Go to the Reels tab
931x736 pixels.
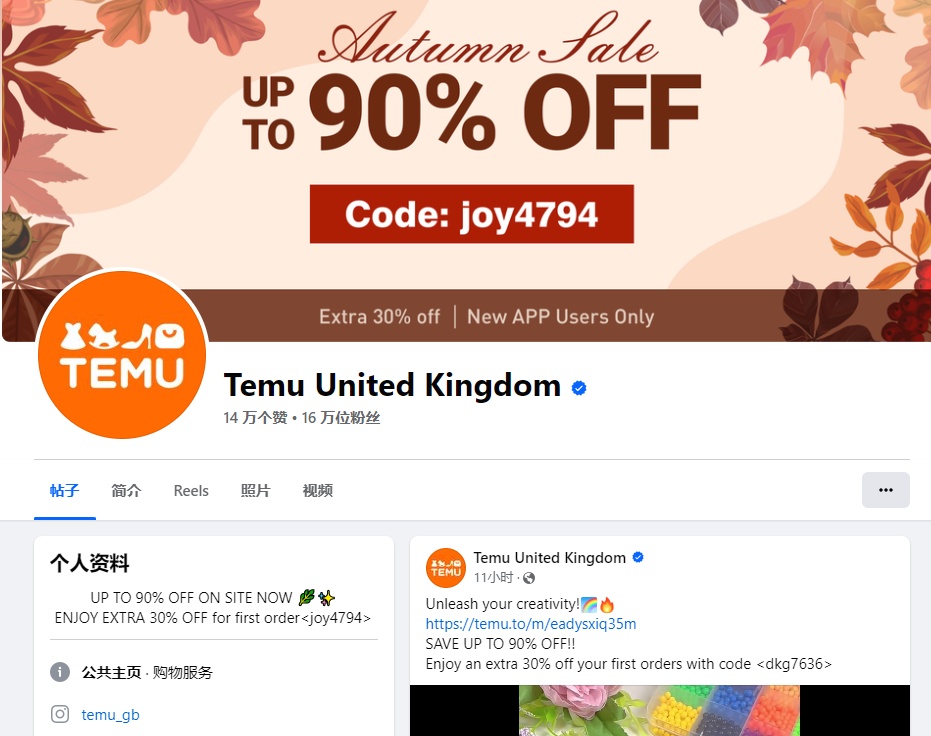(191, 491)
